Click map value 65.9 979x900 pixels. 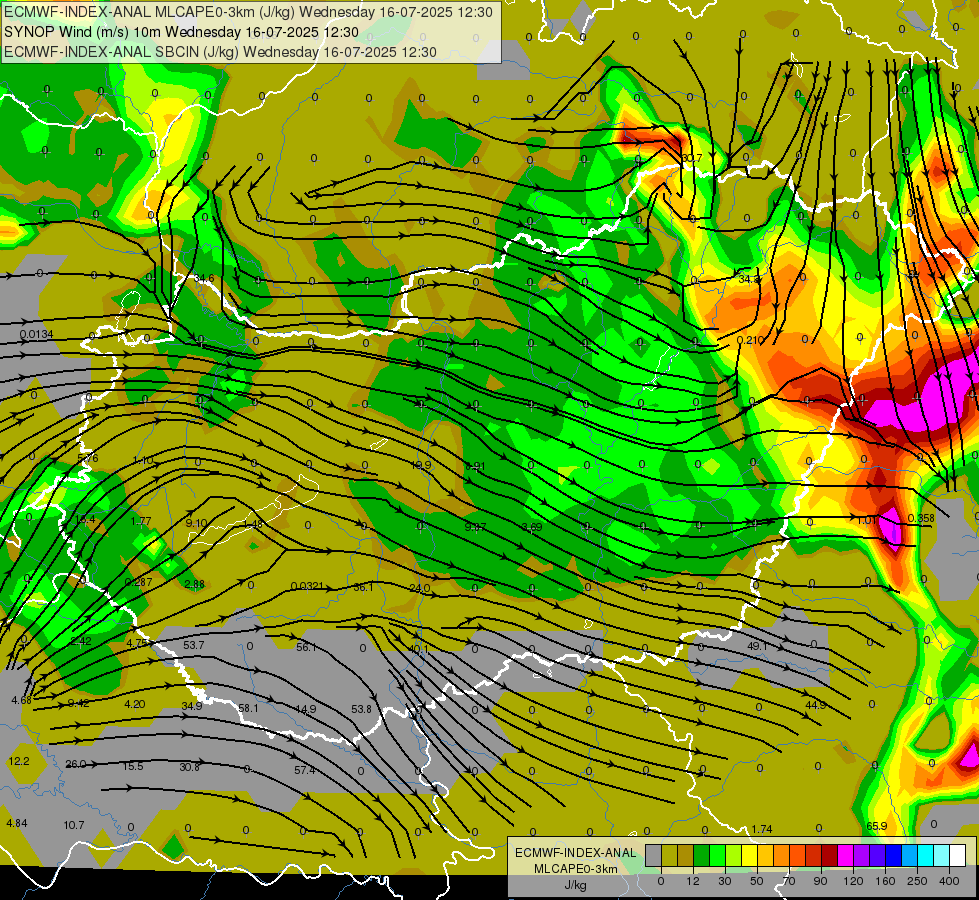877,826
